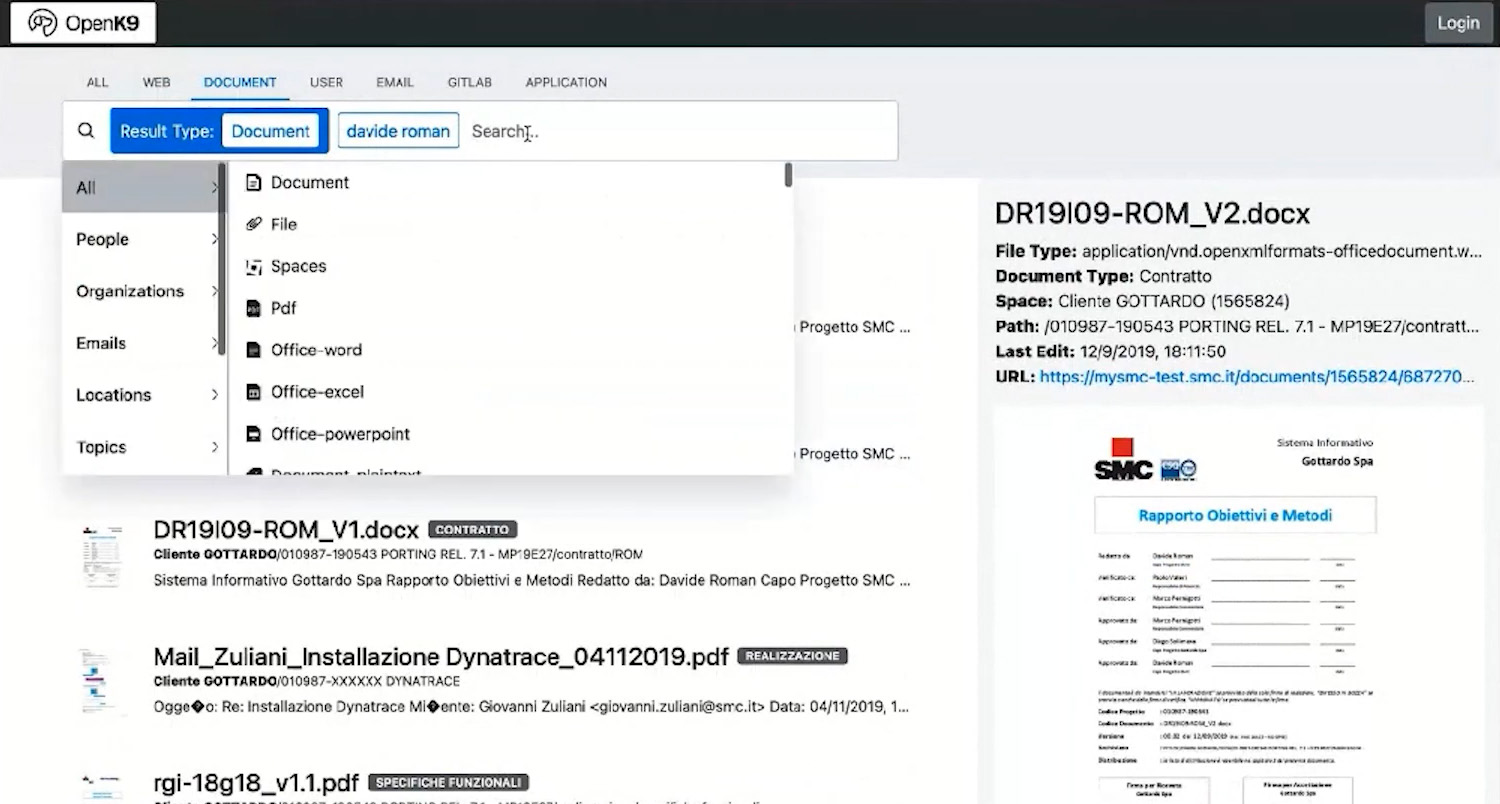
Task: Open the DR19I09-ROM_V1.docx result
Action: coord(286,529)
